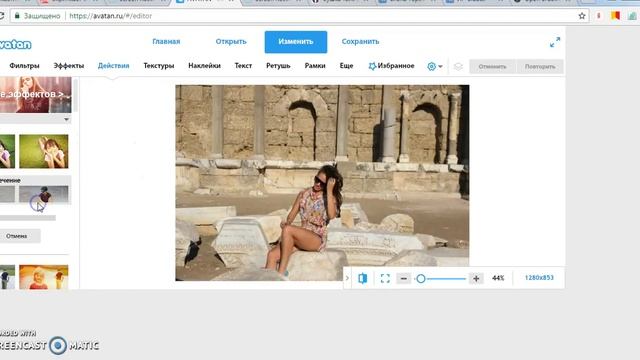Open the Избранное favorites section
Image resolution: width=640 pixels, height=360 pixels.
point(391,66)
